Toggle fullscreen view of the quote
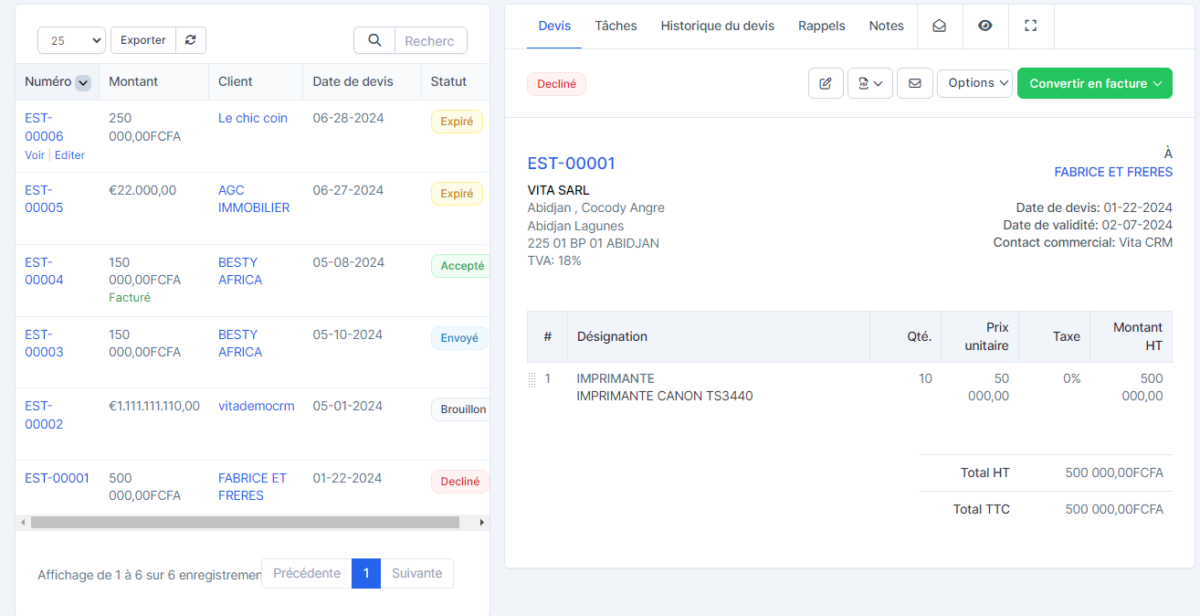Image resolution: width=1200 pixels, height=616 pixels. pyautogui.click(x=1031, y=26)
